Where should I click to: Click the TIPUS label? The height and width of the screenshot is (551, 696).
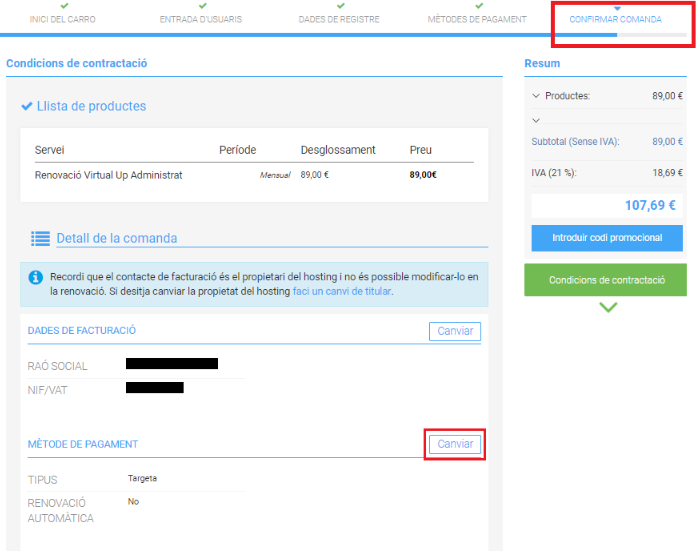click(43, 480)
